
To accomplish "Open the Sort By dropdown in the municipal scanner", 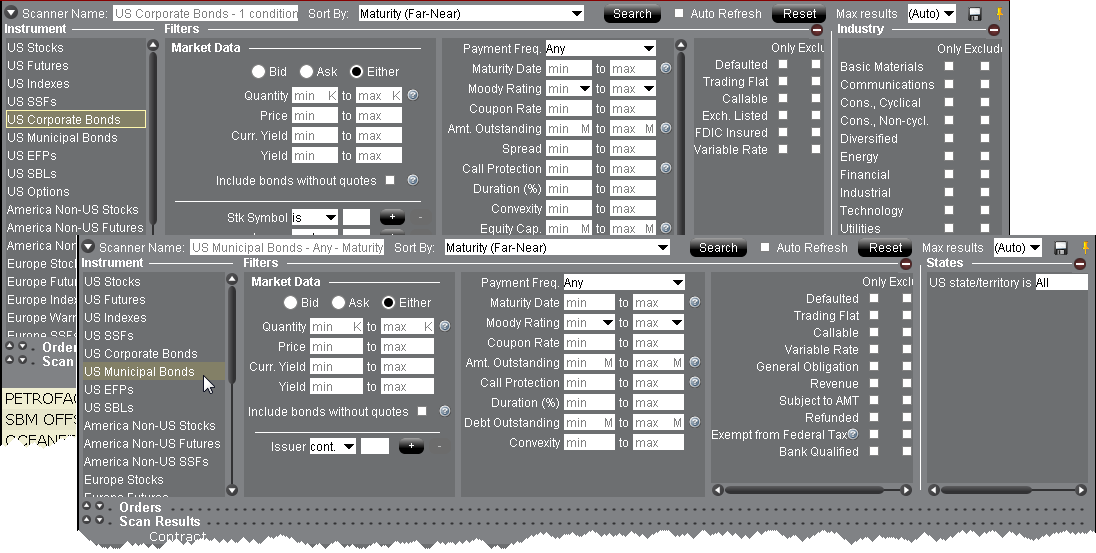I will 556,248.
